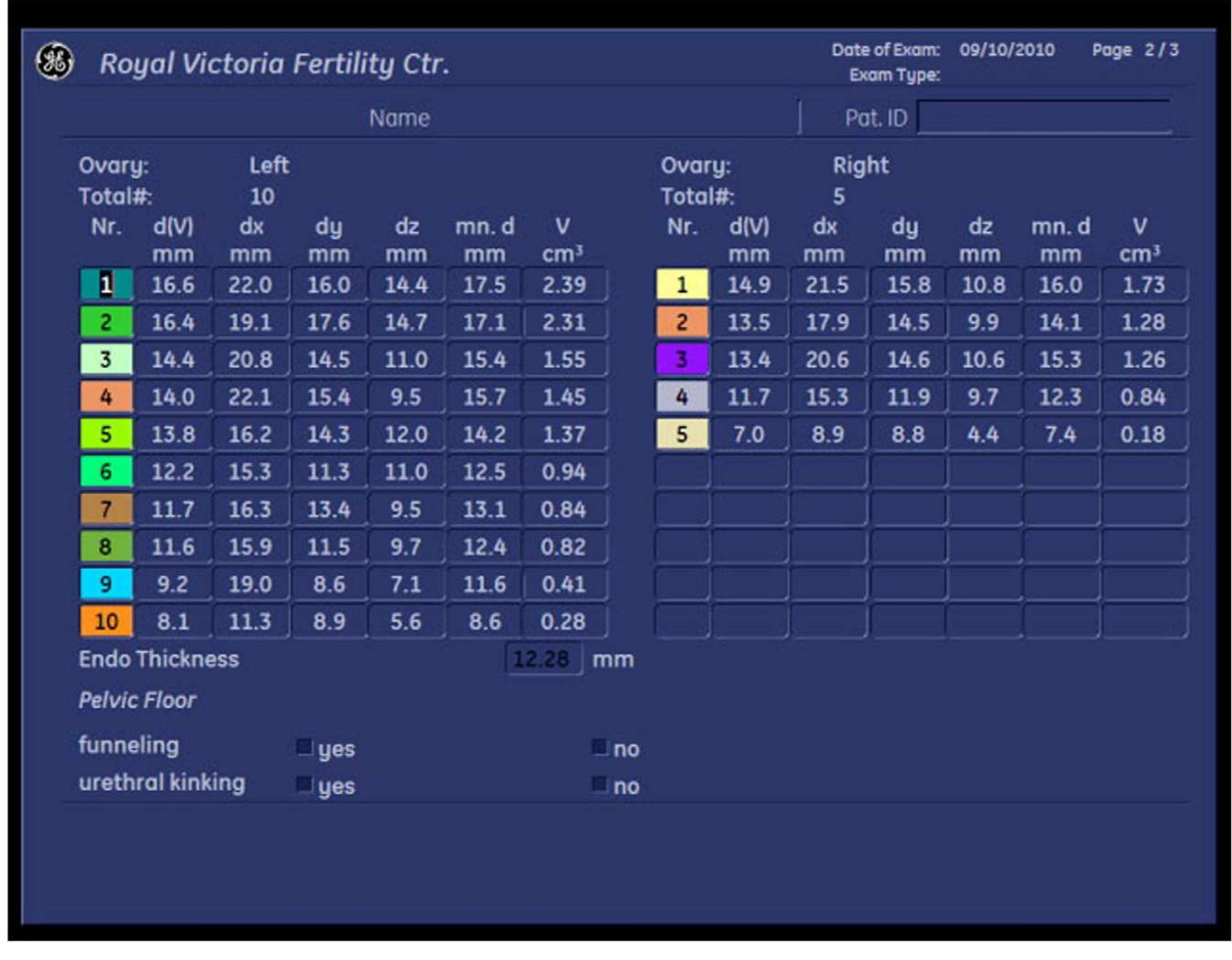Select left ovary follicle 5 lime swatch
1232x960 pixels.
(106, 434)
